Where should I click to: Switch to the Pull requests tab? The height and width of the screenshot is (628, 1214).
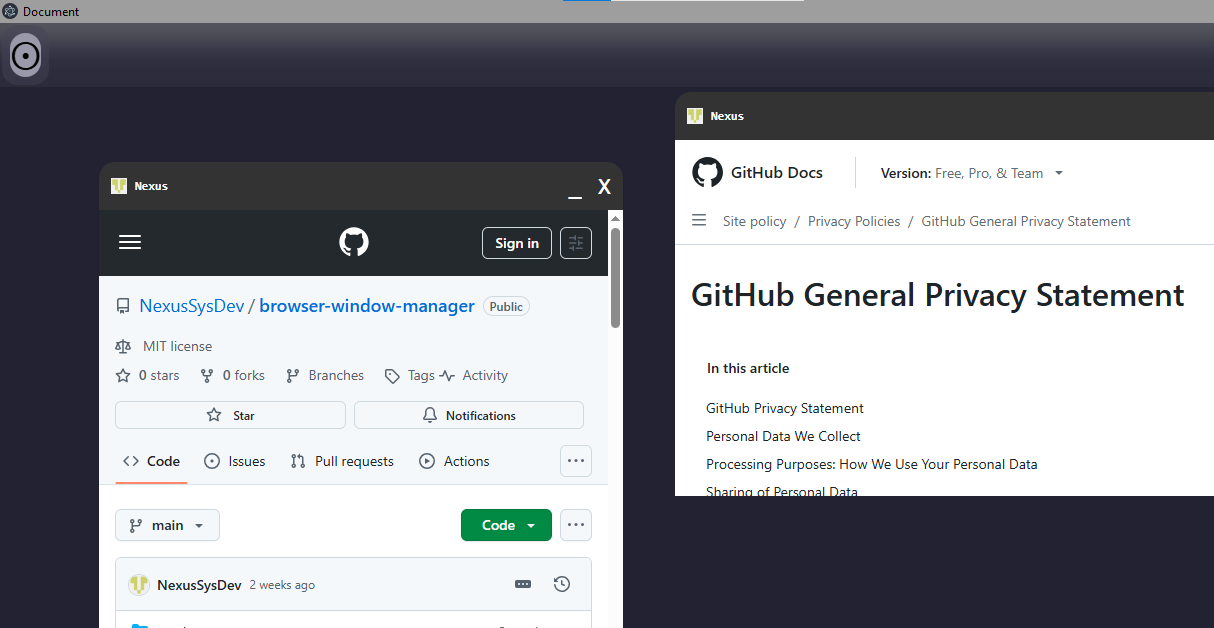342,461
